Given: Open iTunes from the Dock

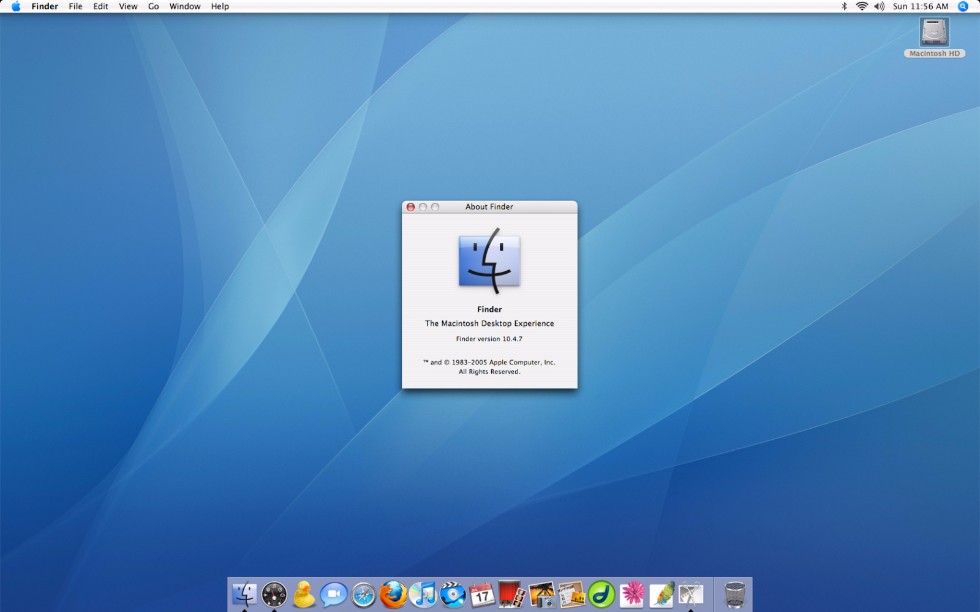Looking at the screenshot, I should click(x=423, y=594).
